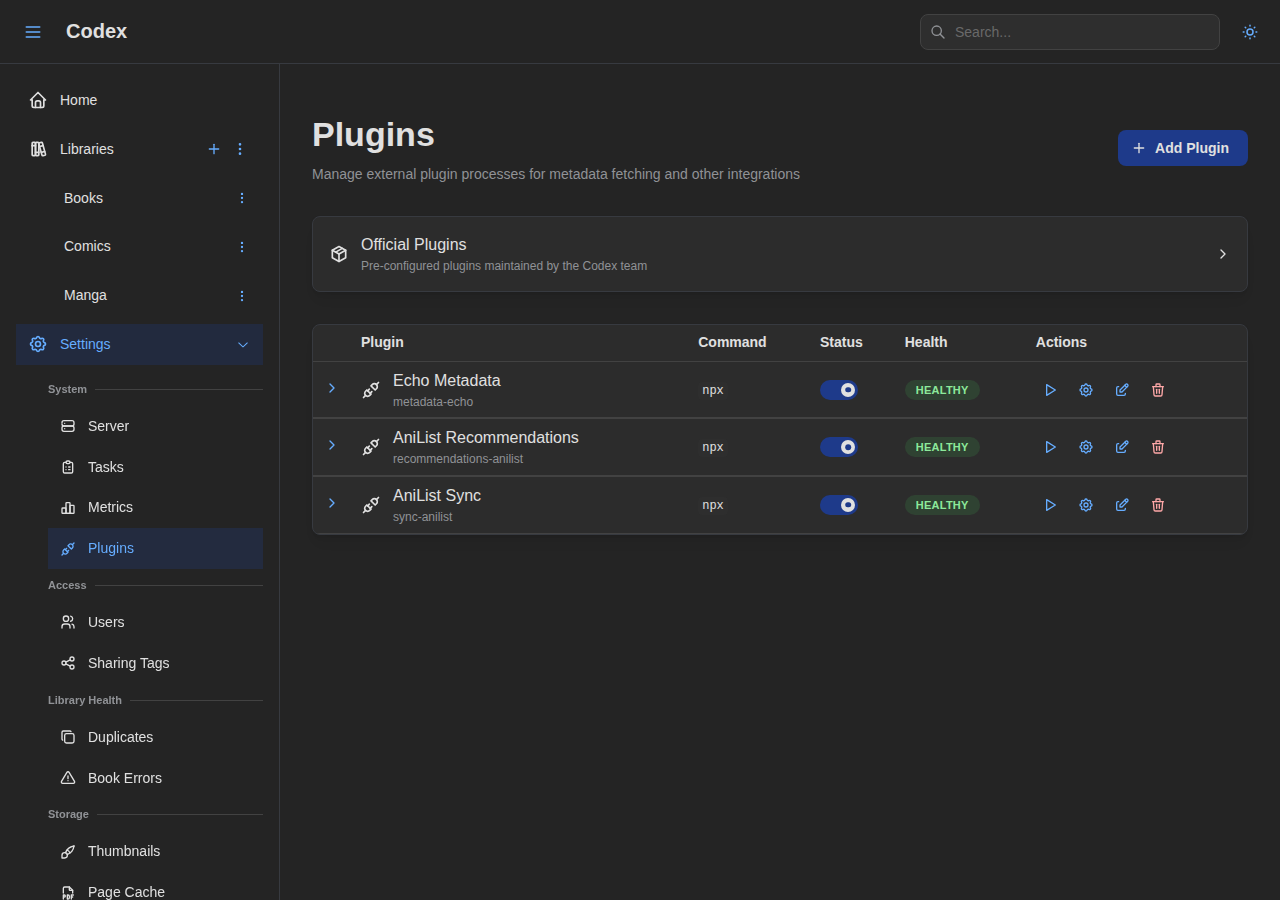
Task: Open AniList Sync plugin settings gear
Action: tap(1086, 505)
